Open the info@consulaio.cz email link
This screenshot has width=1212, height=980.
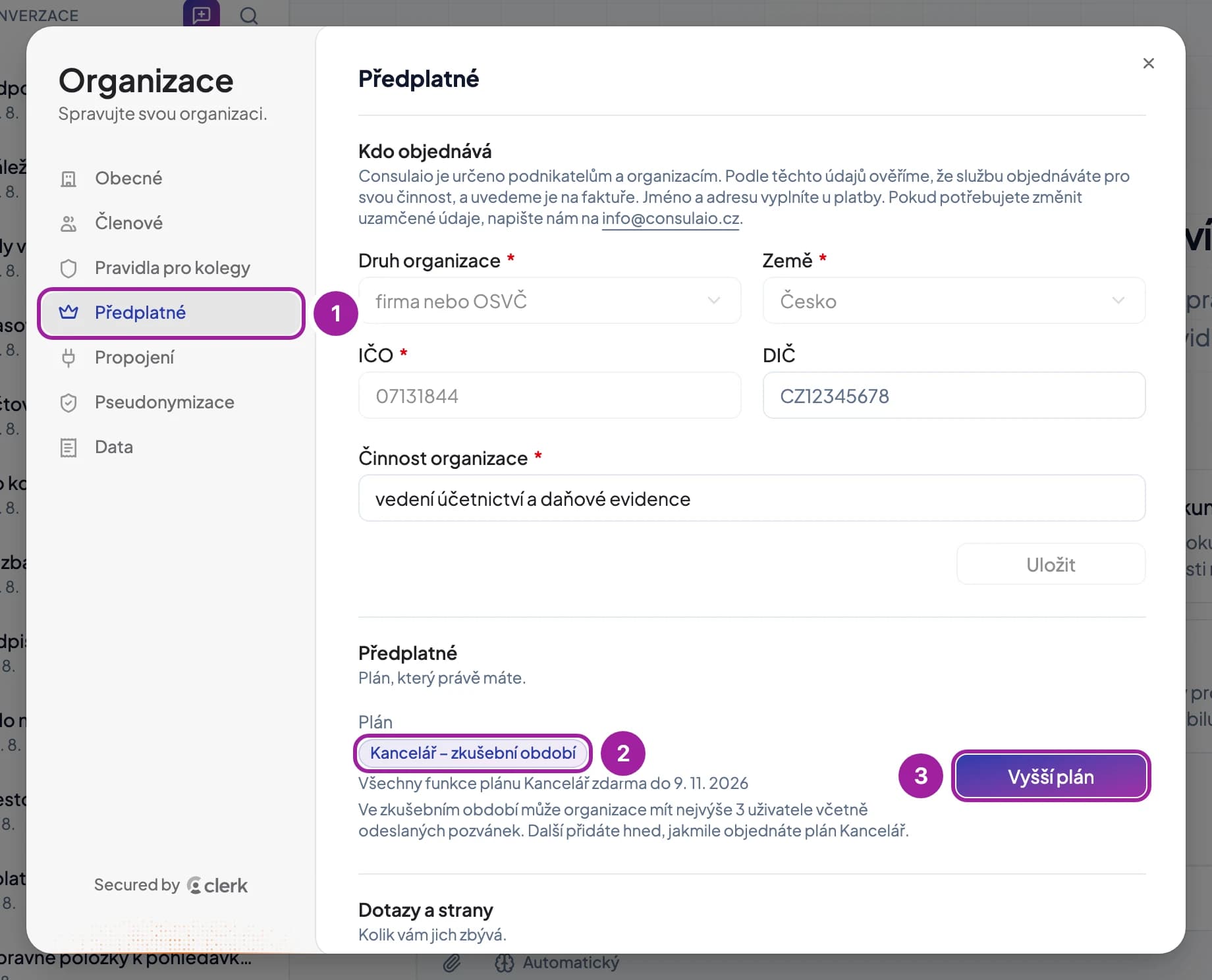click(671, 219)
